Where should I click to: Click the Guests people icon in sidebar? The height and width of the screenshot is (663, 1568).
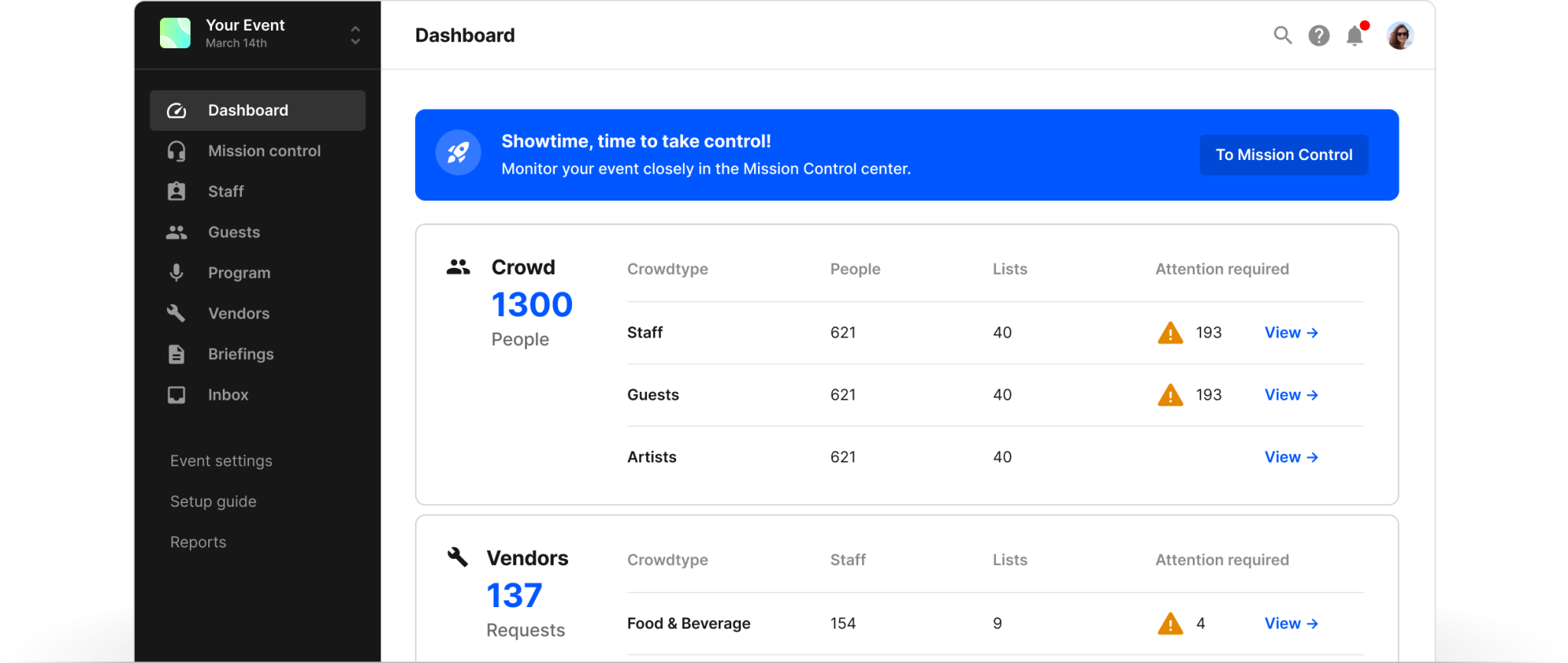click(176, 232)
